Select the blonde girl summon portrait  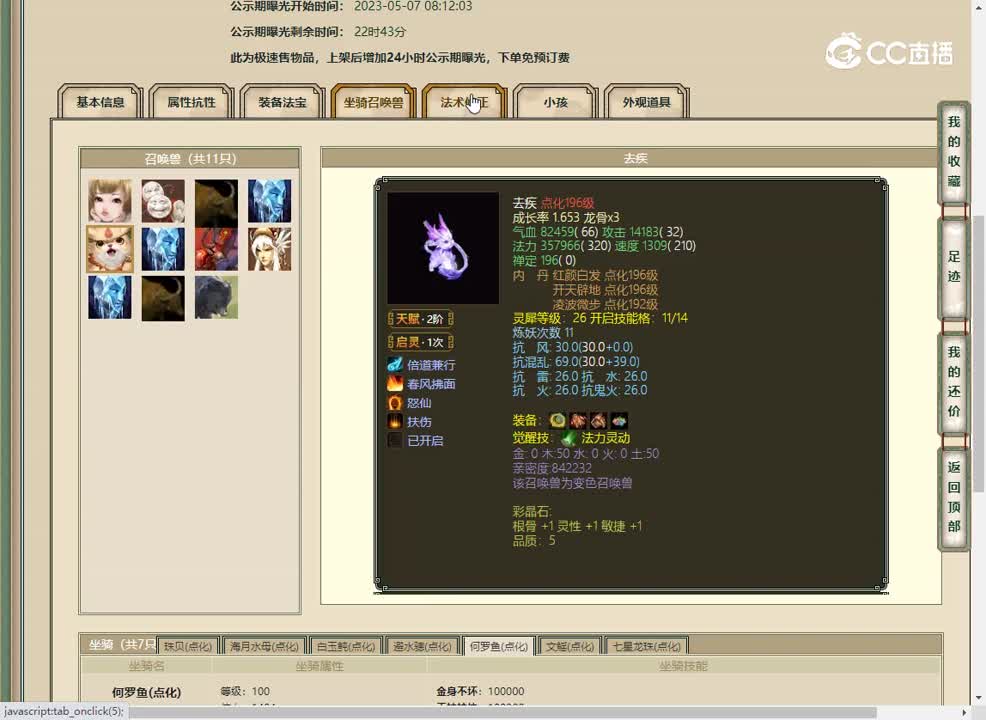(111, 201)
